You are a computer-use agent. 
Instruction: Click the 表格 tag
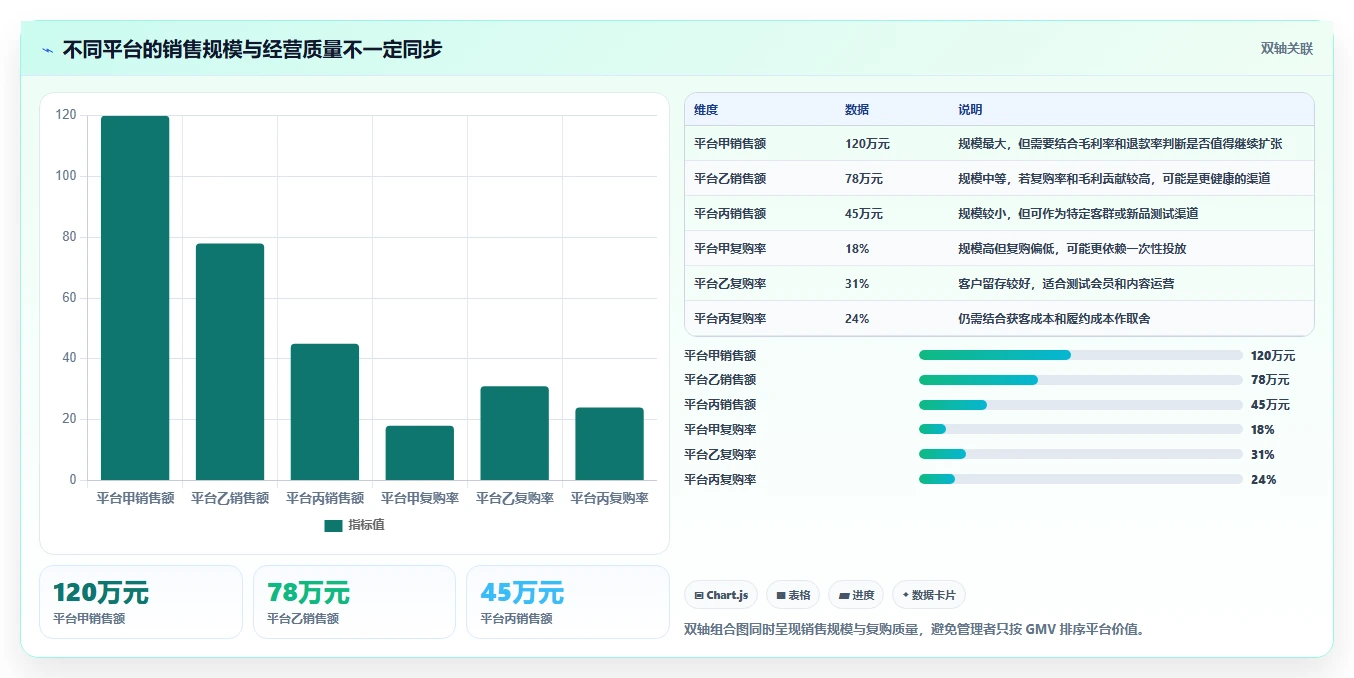(x=793, y=595)
